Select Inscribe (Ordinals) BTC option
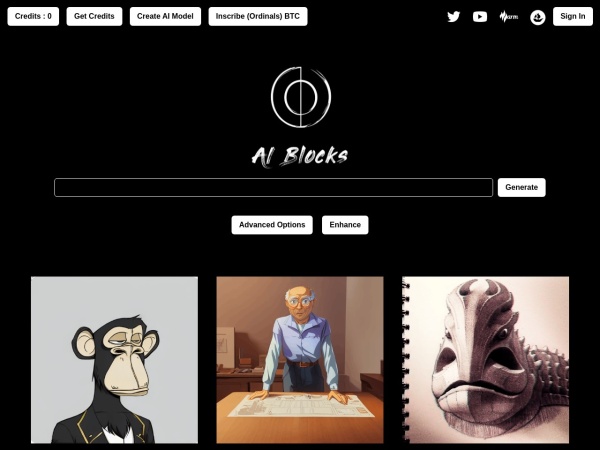 pyautogui.click(x=258, y=16)
